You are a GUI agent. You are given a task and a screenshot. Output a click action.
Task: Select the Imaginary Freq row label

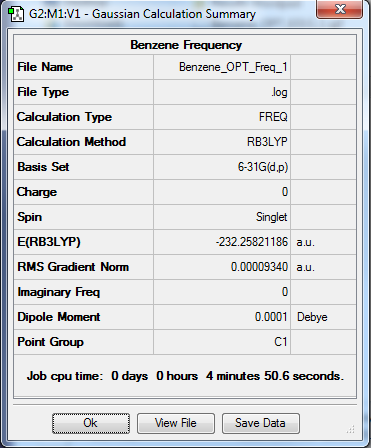(58, 292)
